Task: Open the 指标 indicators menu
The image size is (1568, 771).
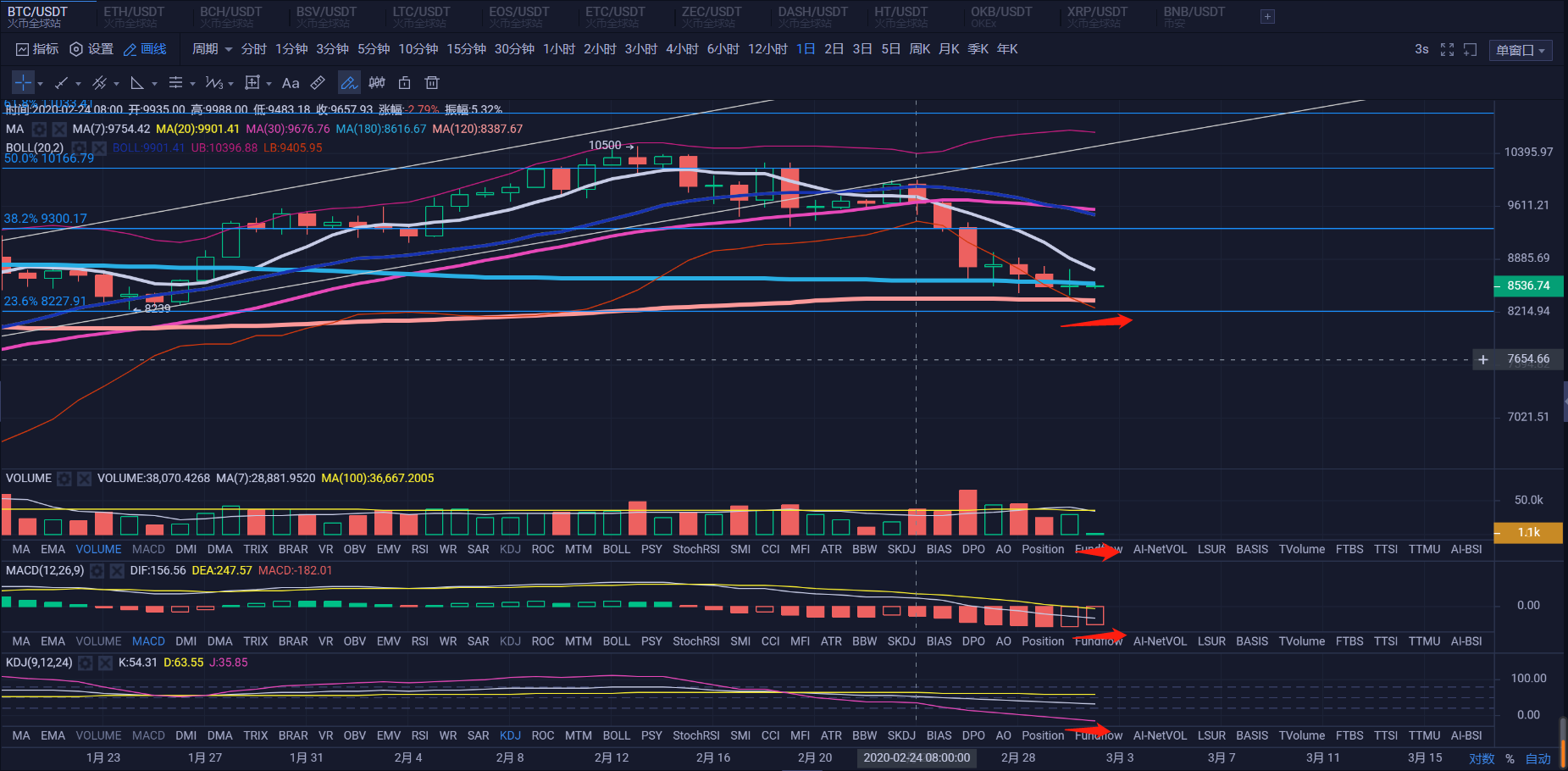Action: click(37, 49)
